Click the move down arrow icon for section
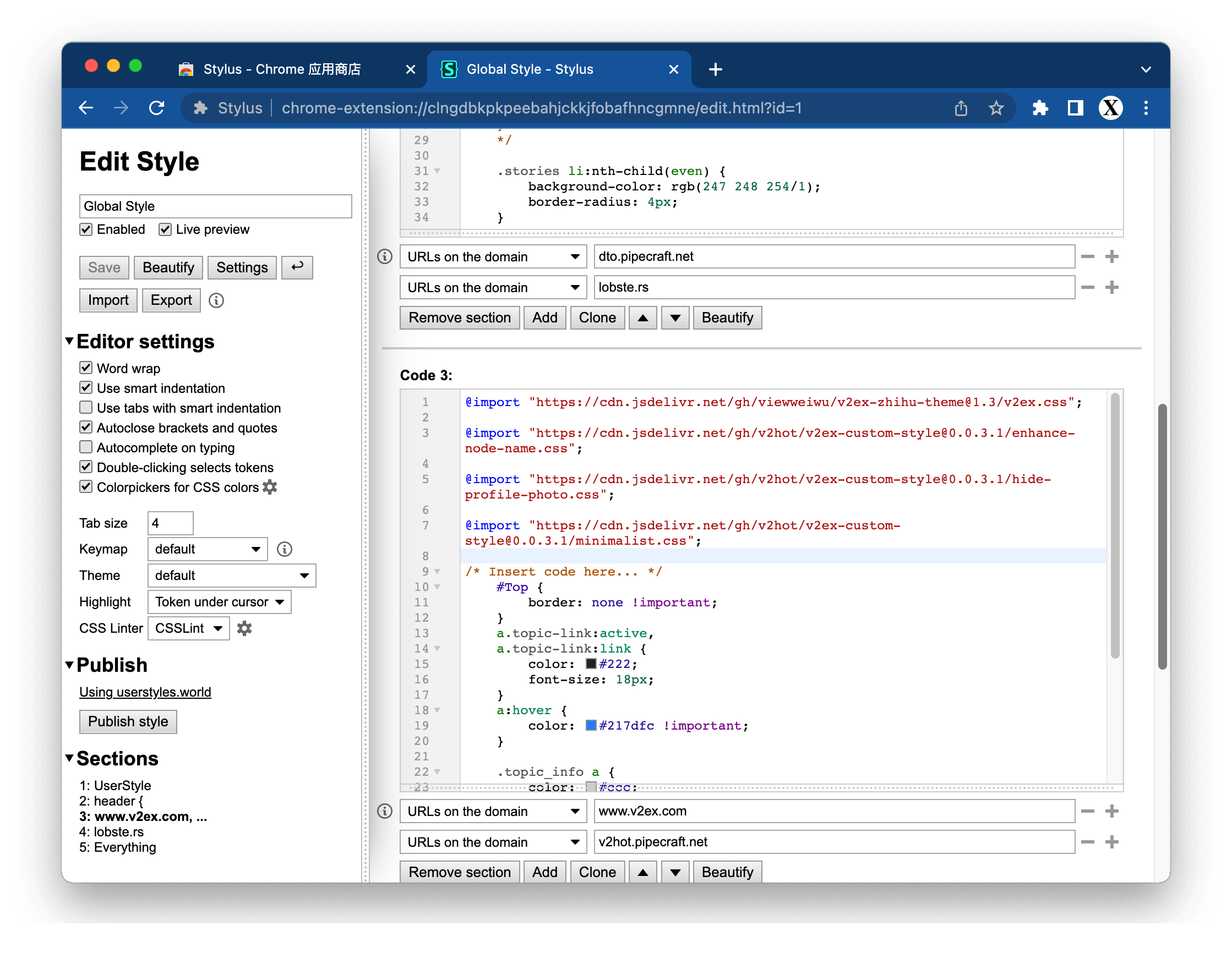 point(674,318)
